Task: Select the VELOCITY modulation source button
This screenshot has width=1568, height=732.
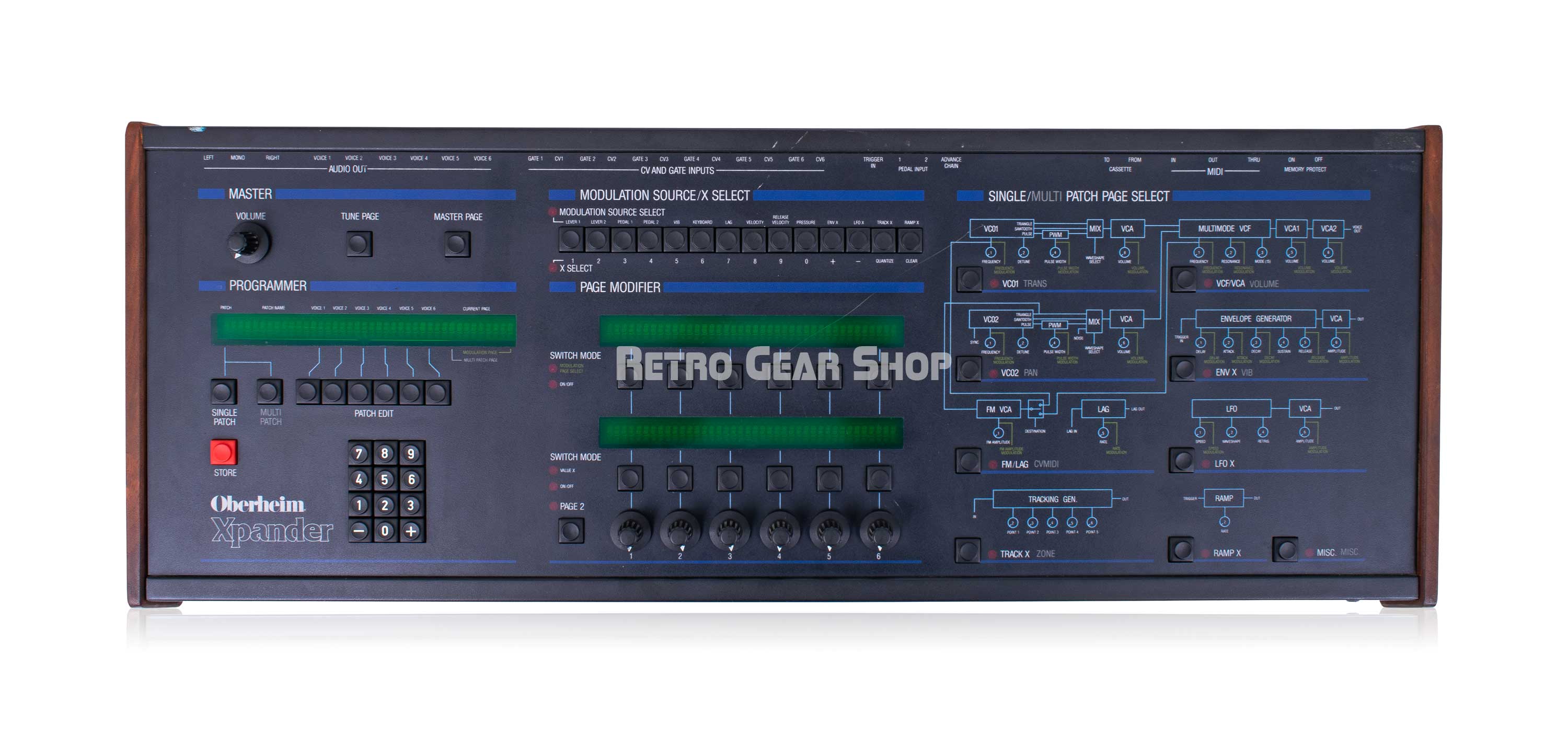Action: point(754,239)
